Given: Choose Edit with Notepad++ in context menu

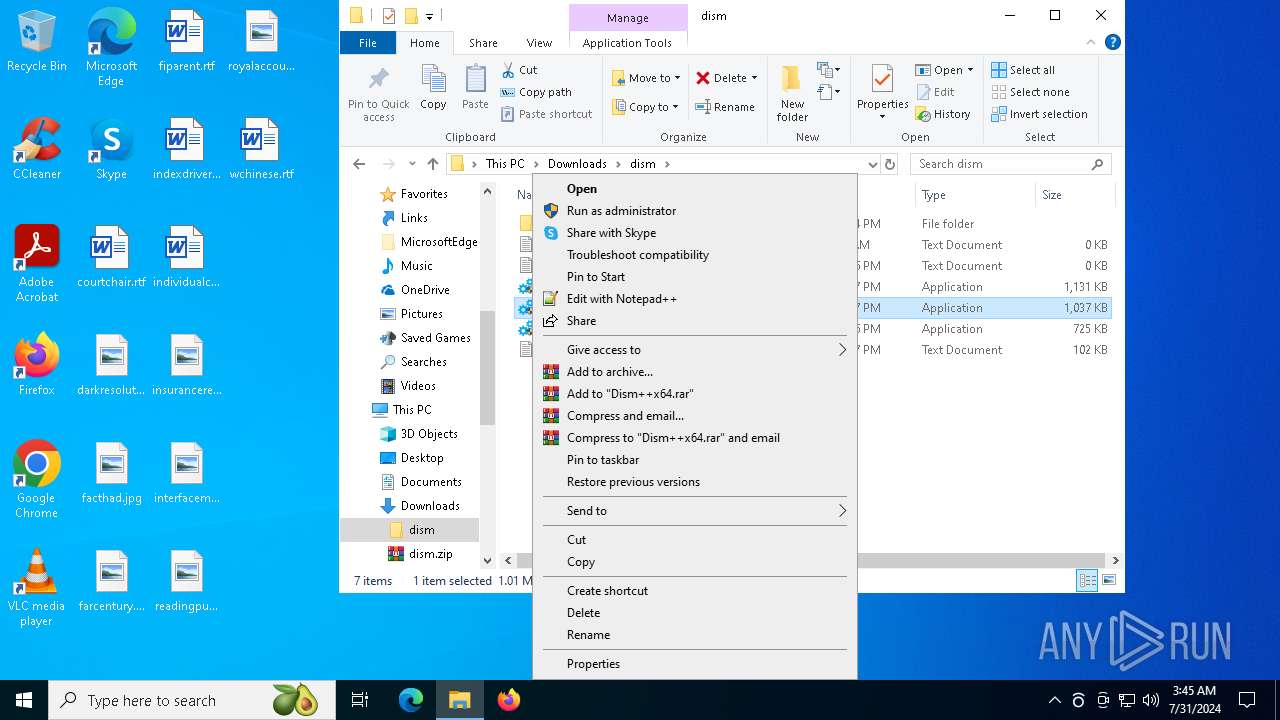Looking at the screenshot, I should point(695,299).
